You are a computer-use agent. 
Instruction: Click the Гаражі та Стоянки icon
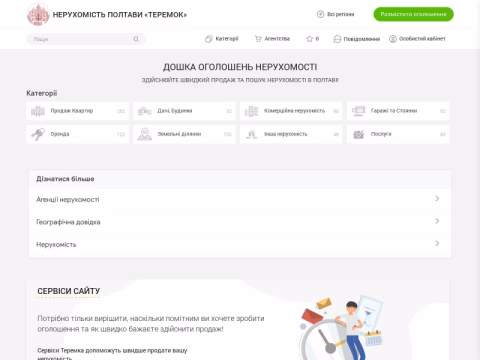coord(358,111)
